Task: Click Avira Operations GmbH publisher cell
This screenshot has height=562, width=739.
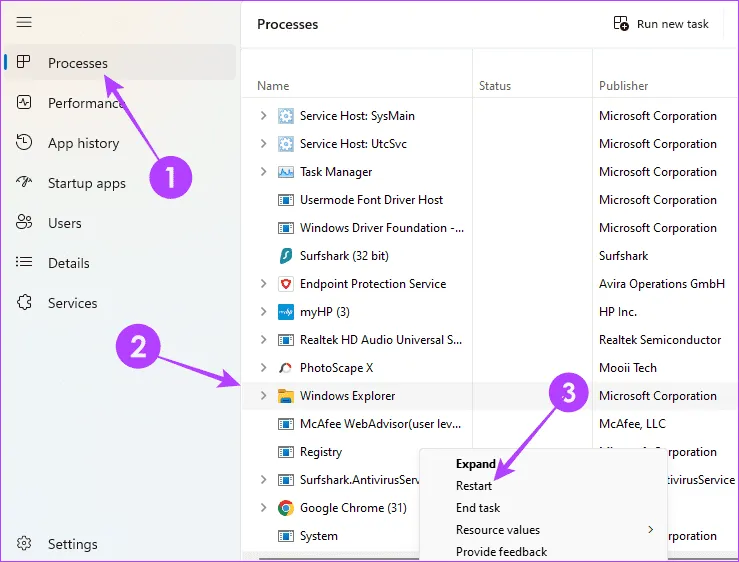Action: tap(662, 284)
